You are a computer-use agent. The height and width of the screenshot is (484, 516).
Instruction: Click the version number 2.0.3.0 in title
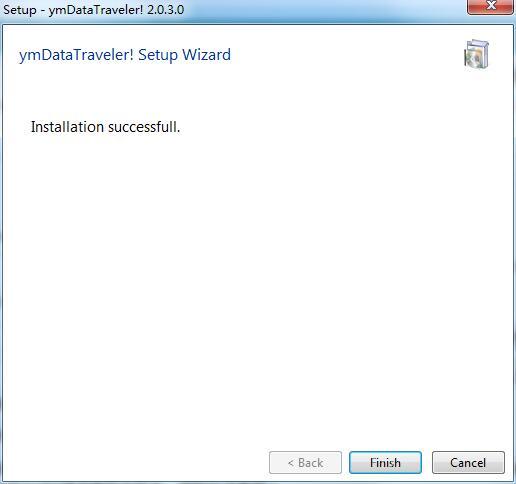(x=166, y=10)
